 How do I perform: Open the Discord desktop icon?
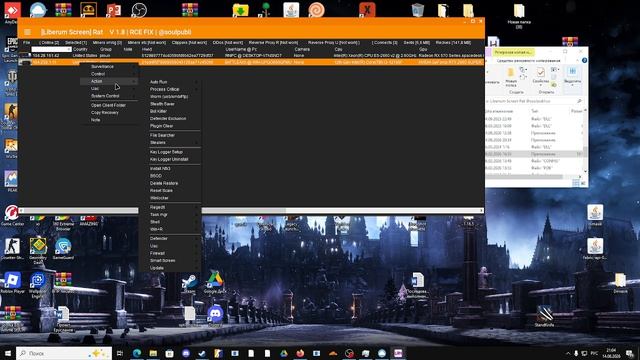click(x=215, y=316)
